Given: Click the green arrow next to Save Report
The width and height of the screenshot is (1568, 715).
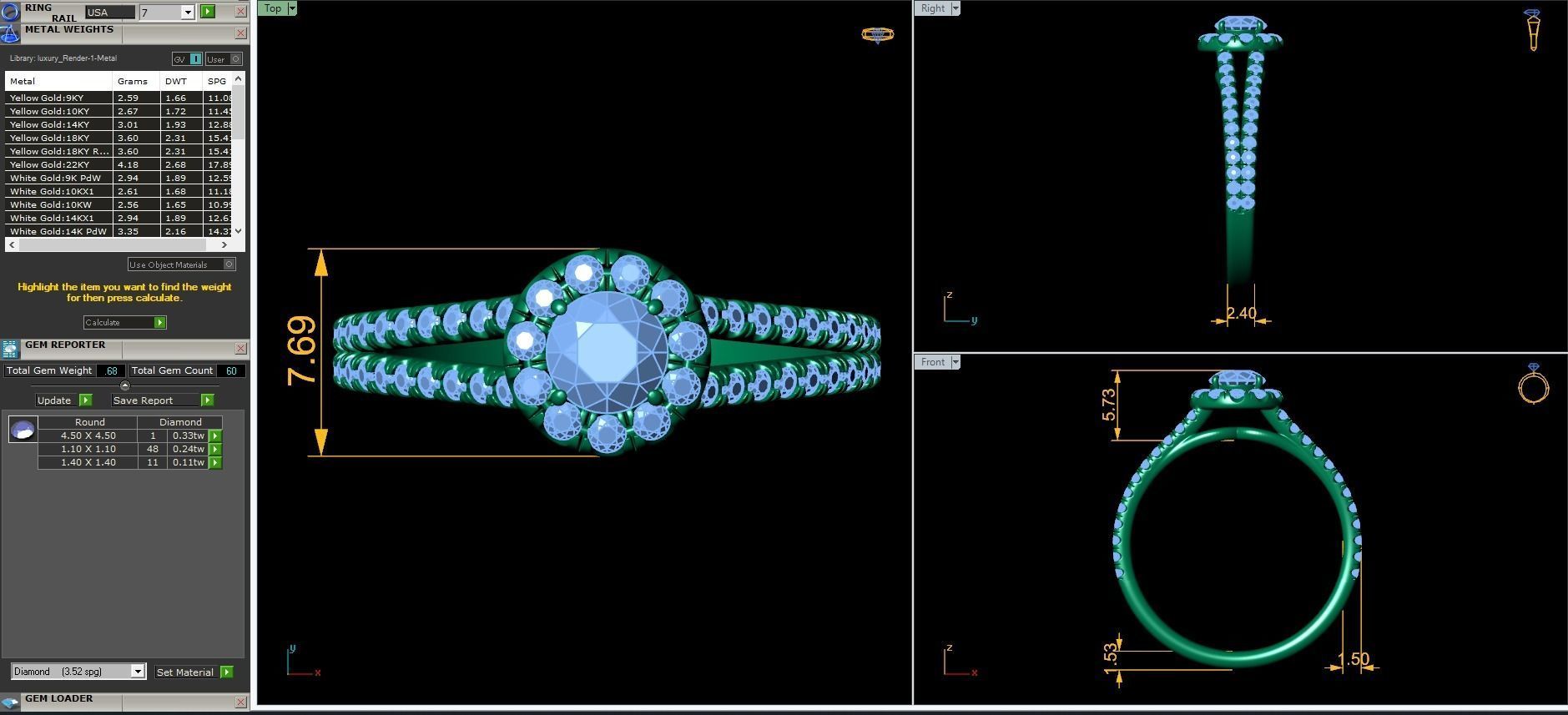Looking at the screenshot, I should [x=207, y=400].
